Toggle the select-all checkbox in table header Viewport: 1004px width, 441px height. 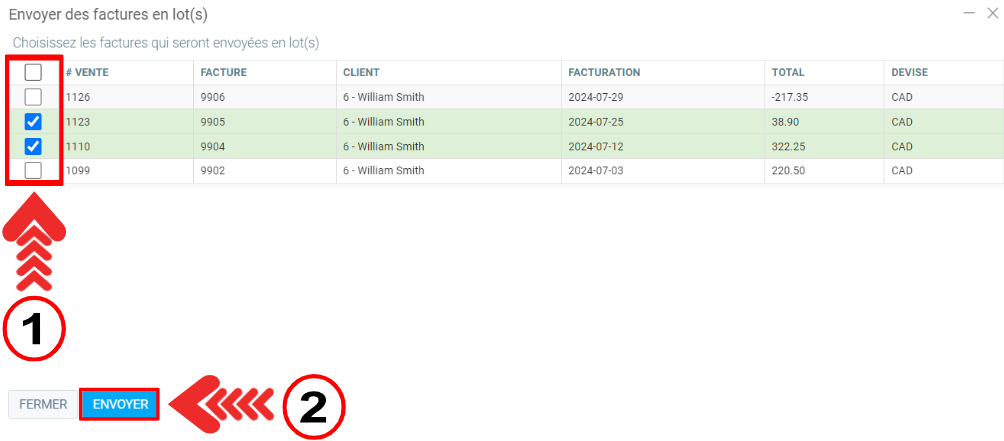point(33,72)
